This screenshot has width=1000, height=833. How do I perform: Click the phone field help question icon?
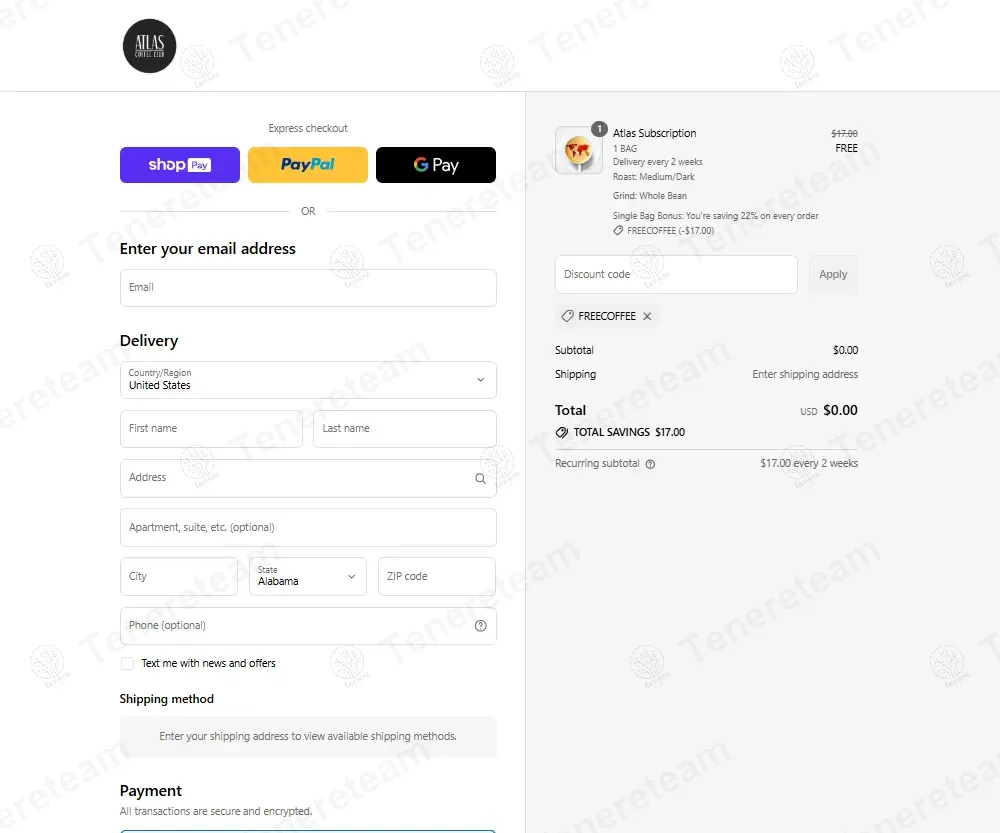click(x=480, y=626)
